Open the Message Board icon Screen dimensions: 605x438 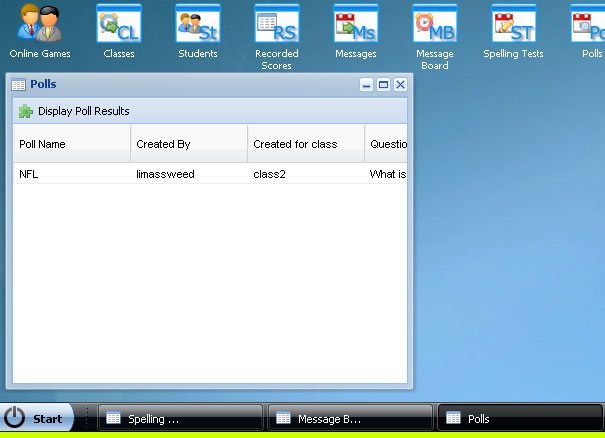coord(434,28)
